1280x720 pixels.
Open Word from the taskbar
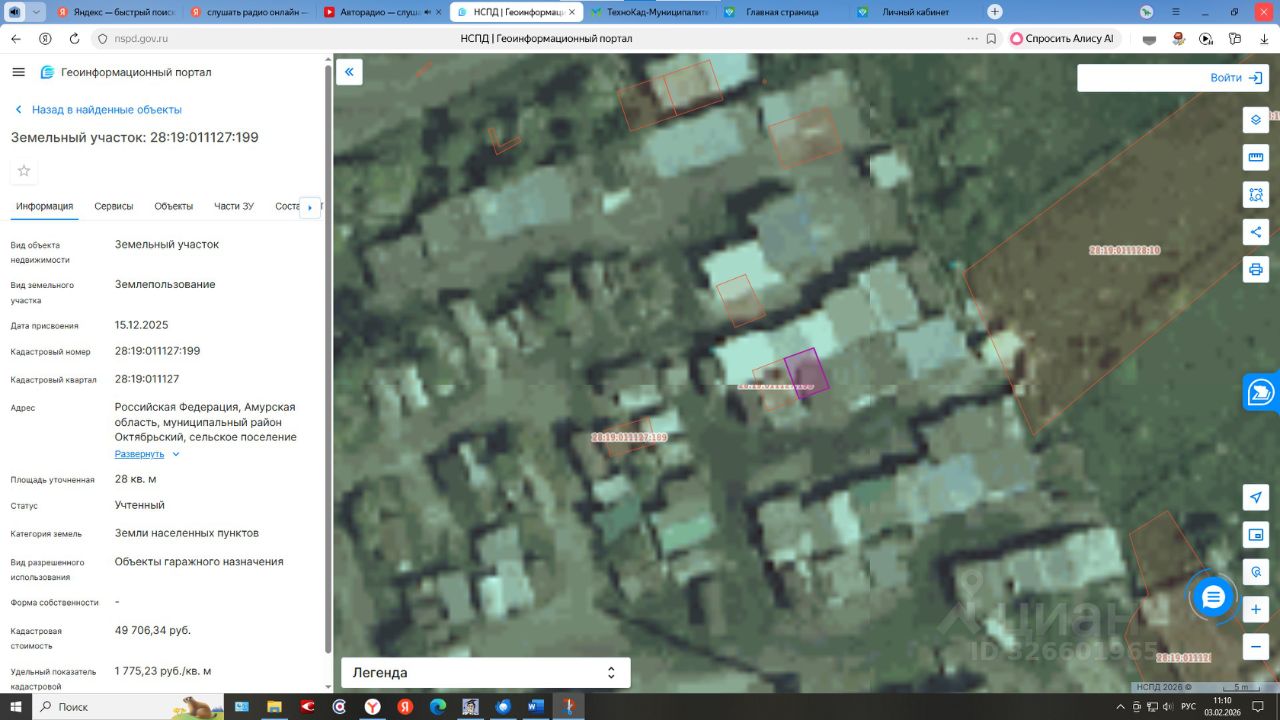click(x=535, y=707)
